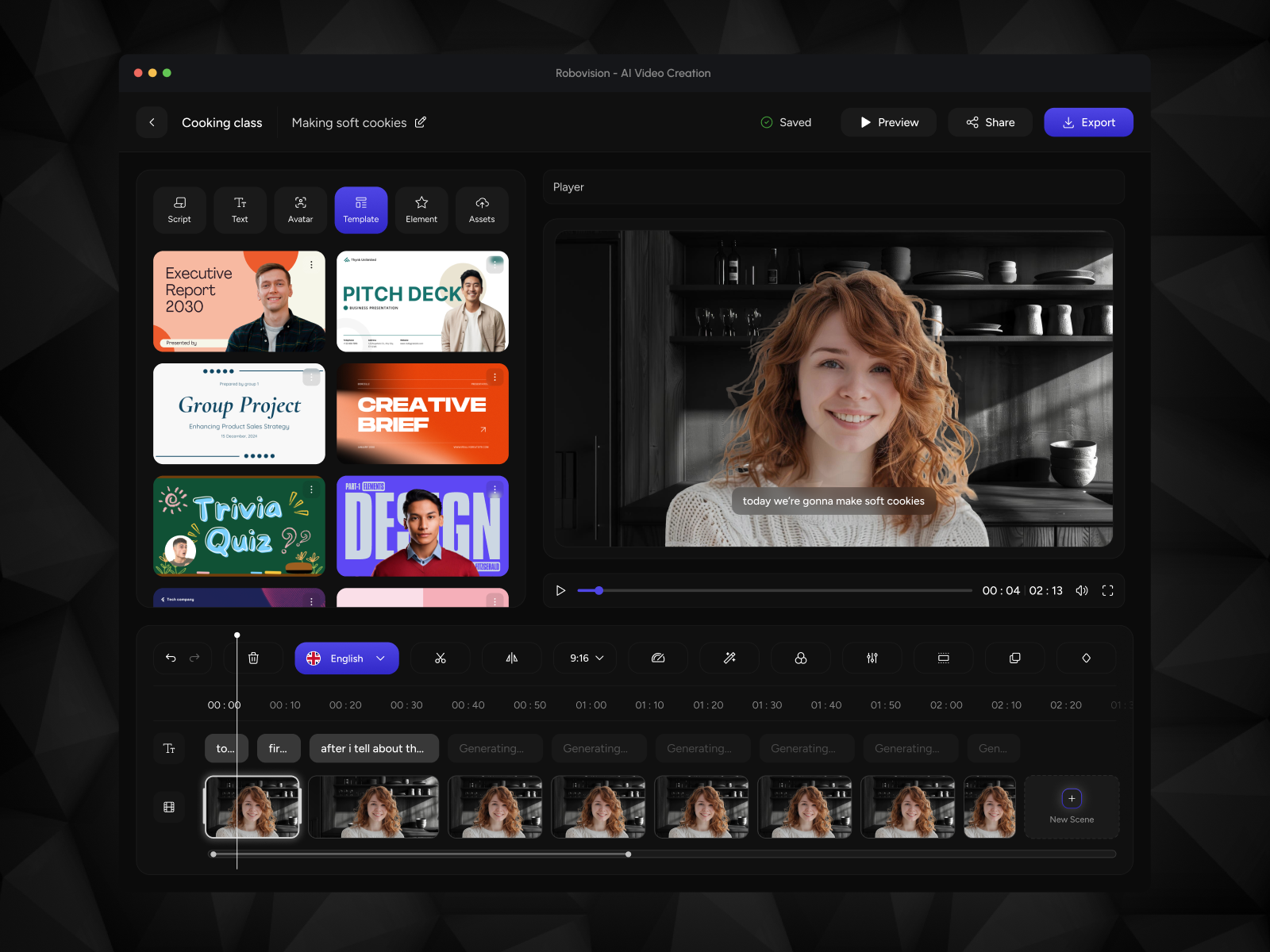Open the color filter tool
The height and width of the screenshot is (952, 1270).
(800, 658)
